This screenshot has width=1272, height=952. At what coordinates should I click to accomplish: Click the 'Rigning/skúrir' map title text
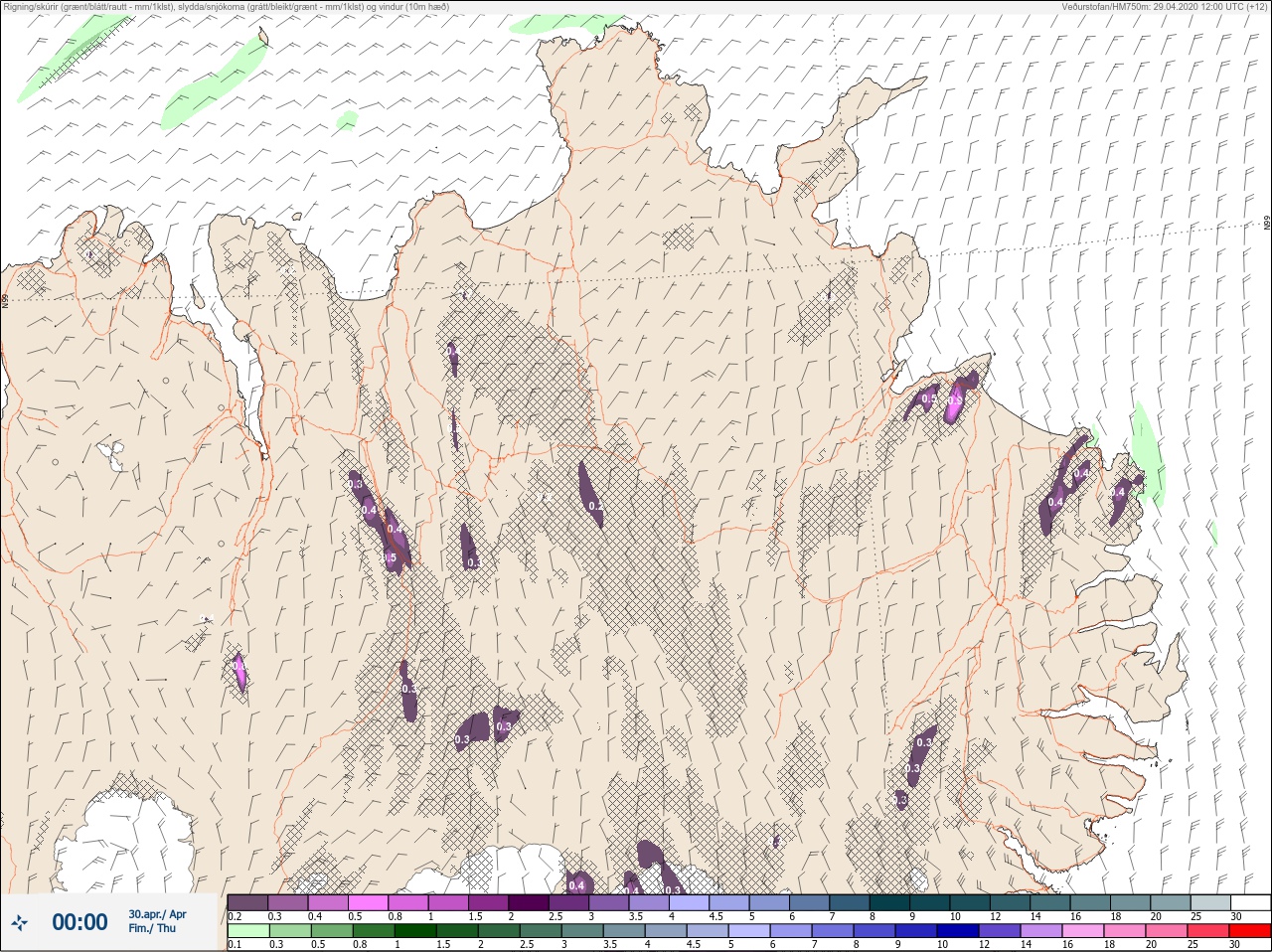click(x=30, y=7)
